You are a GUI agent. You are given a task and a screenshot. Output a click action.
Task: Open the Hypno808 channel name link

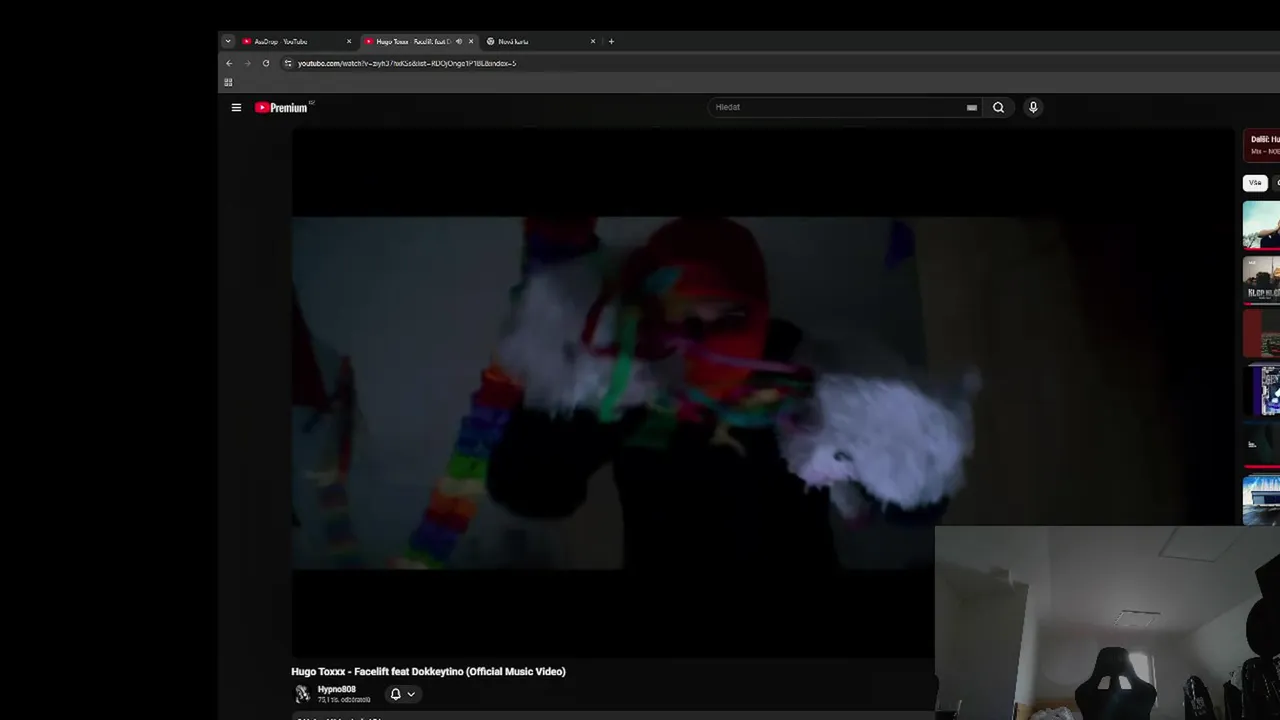coord(336,689)
